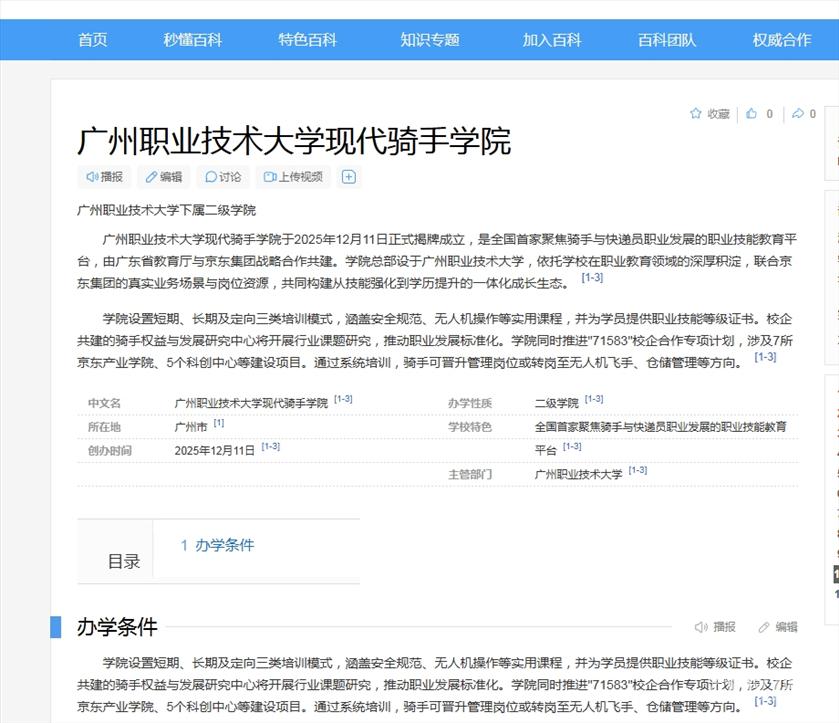Click the share arrow icon
This screenshot has width=839, height=723.
[798, 114]
